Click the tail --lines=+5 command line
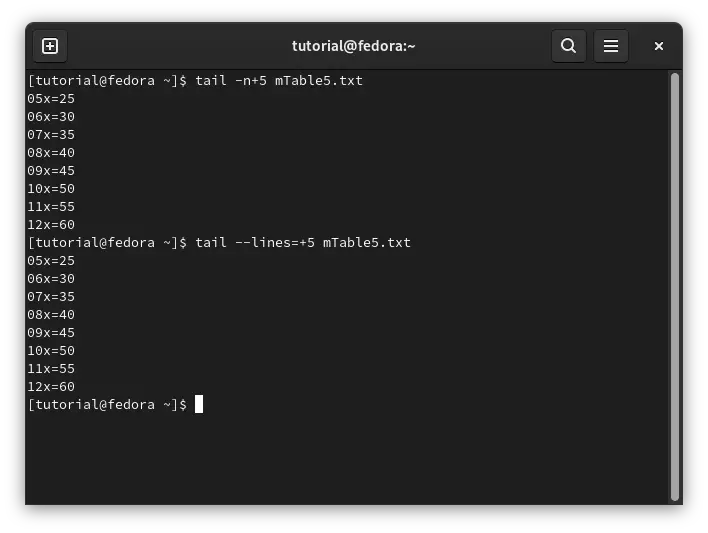 219,243
